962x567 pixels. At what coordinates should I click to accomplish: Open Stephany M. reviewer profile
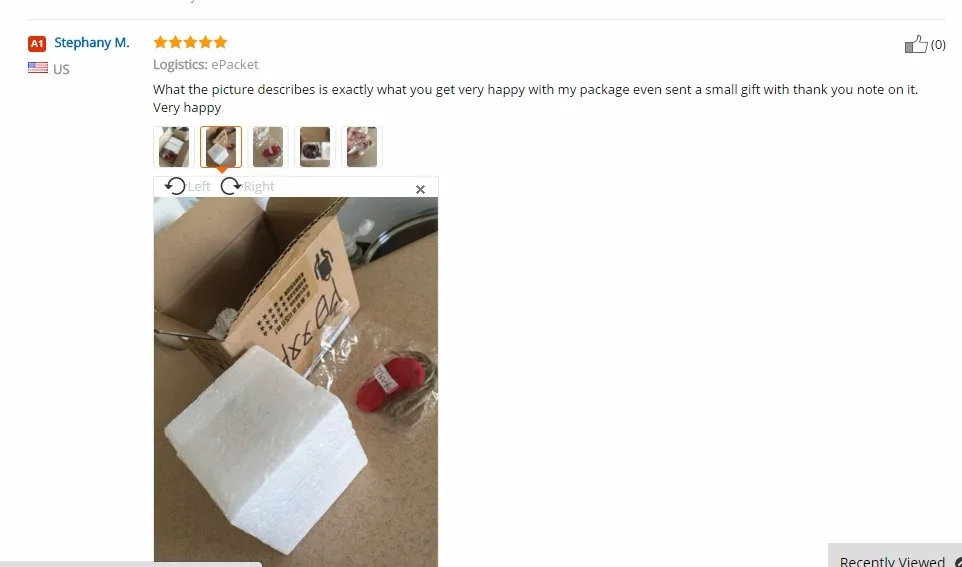(x=92, y=42)
